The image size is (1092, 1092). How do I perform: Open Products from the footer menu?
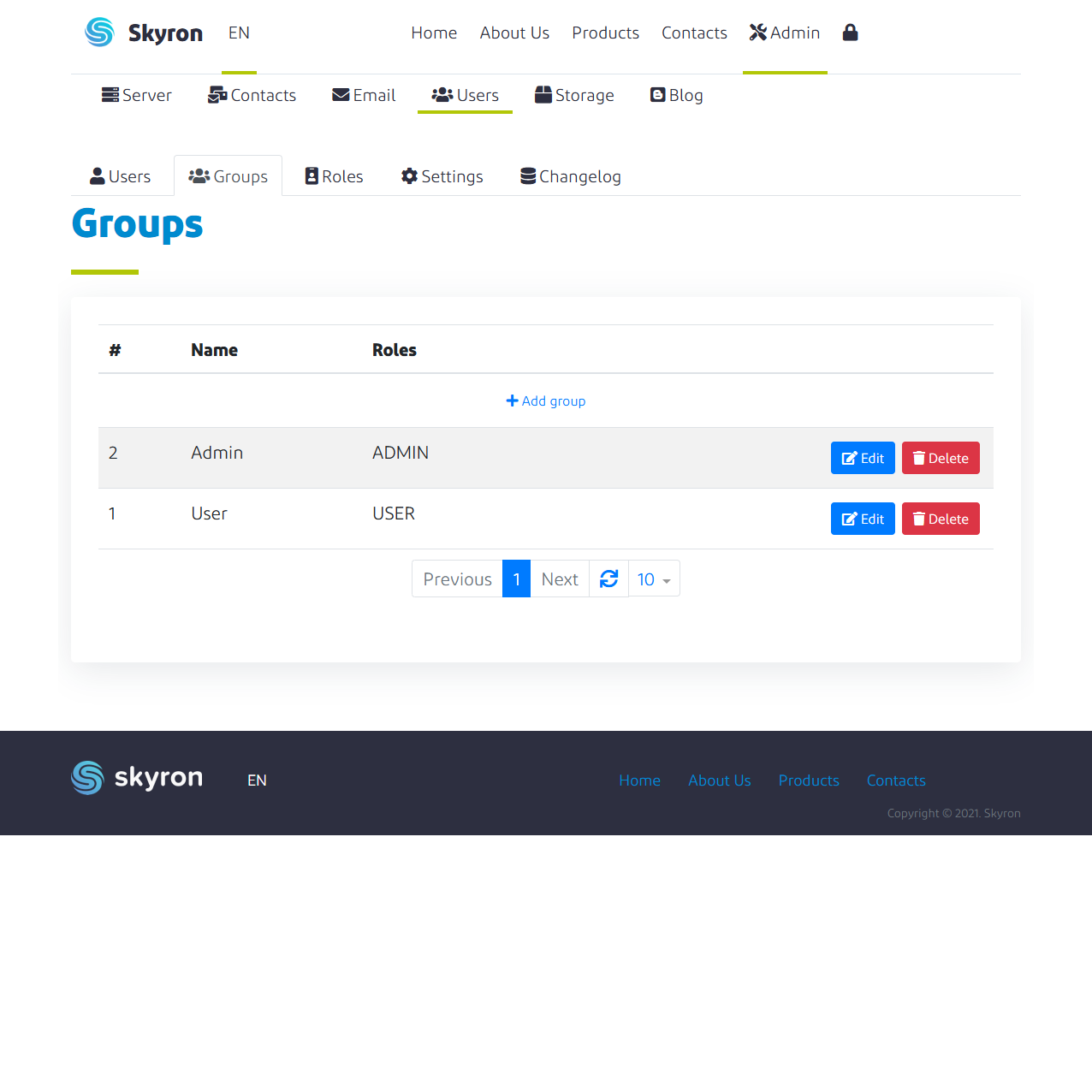point(808,780)
